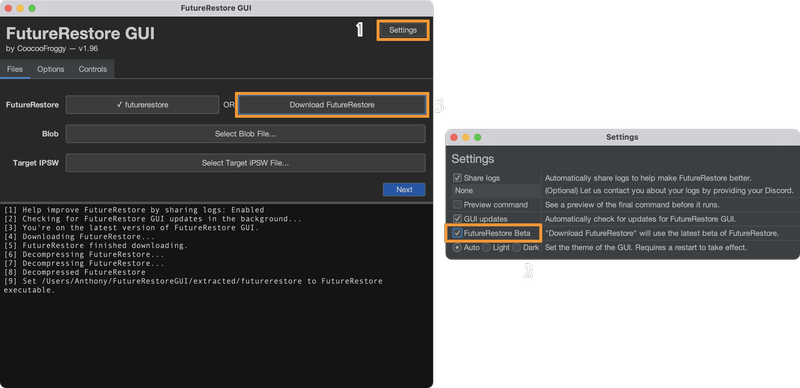Select the Auto theme radio button
This screenshot has width=800, height=388.
[x=457, y=248]
